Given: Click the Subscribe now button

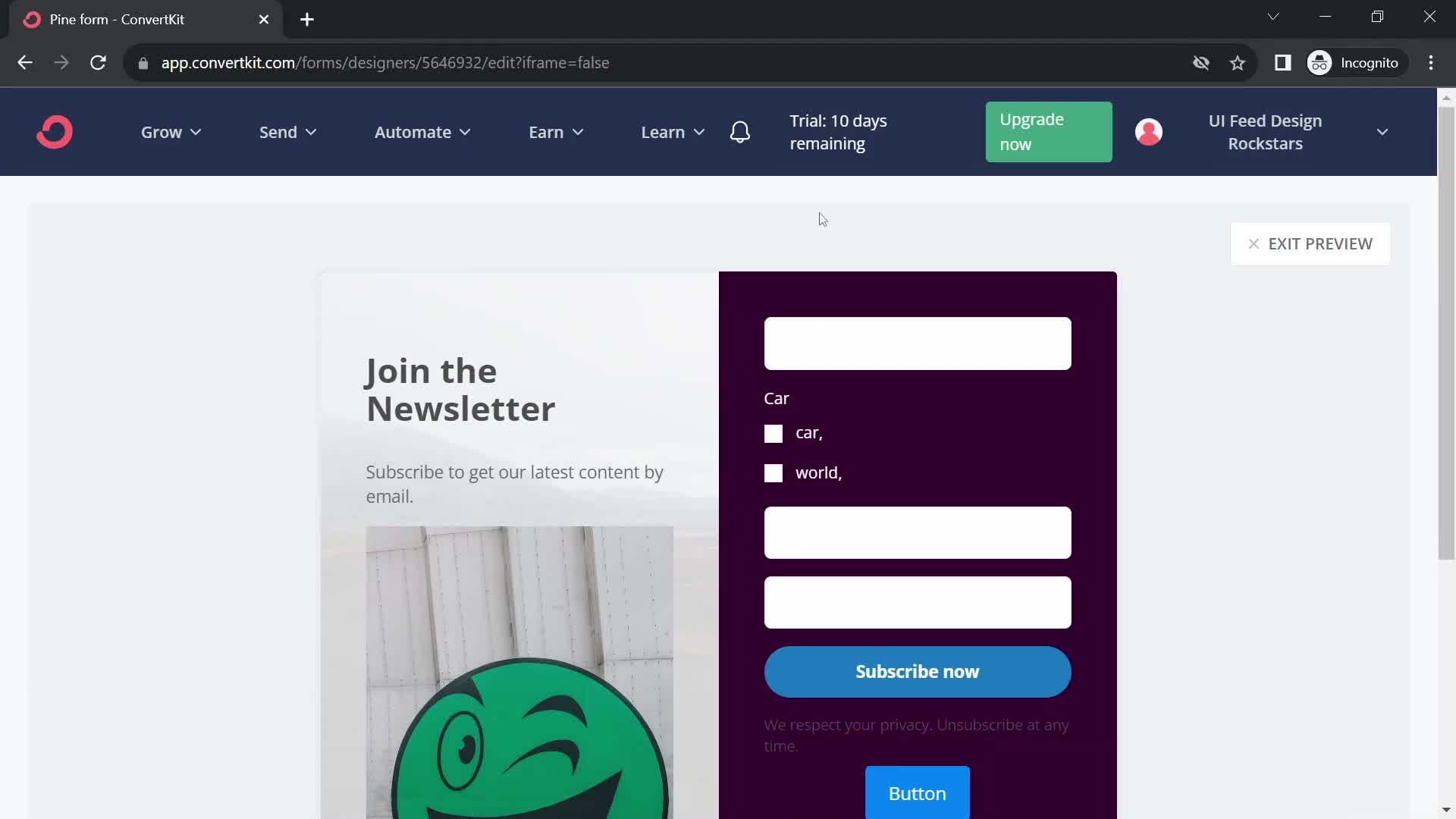Looking at the screenshot, I should 918,671.
